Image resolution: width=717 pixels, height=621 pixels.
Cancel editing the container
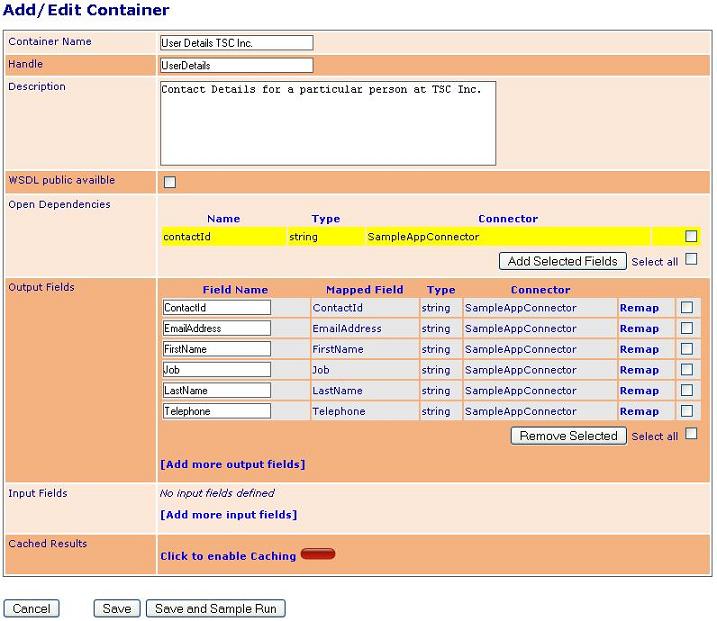tap(32, 609)
